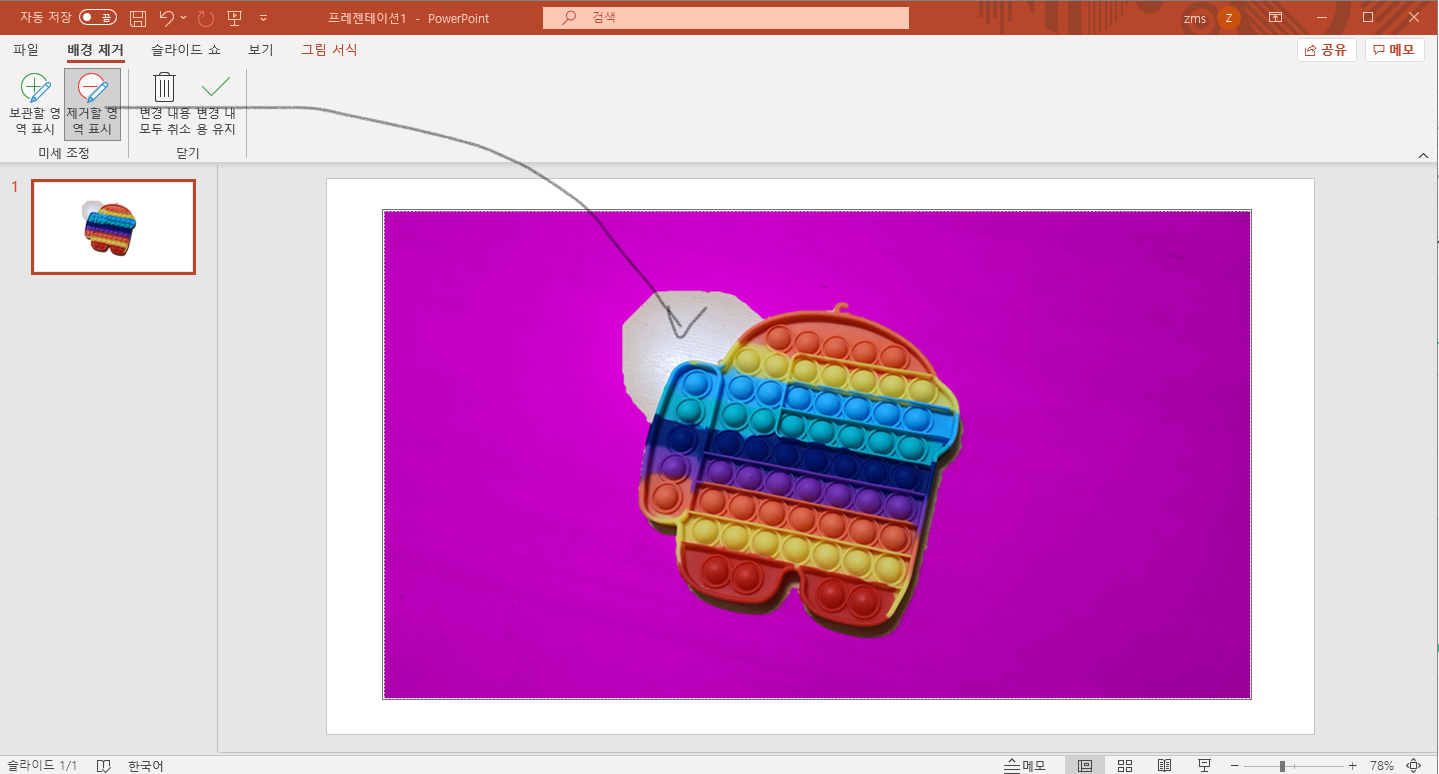The image size is (1439, 774).
Task: Open the zms user account avatar
Action: [x=1229, y=18]
